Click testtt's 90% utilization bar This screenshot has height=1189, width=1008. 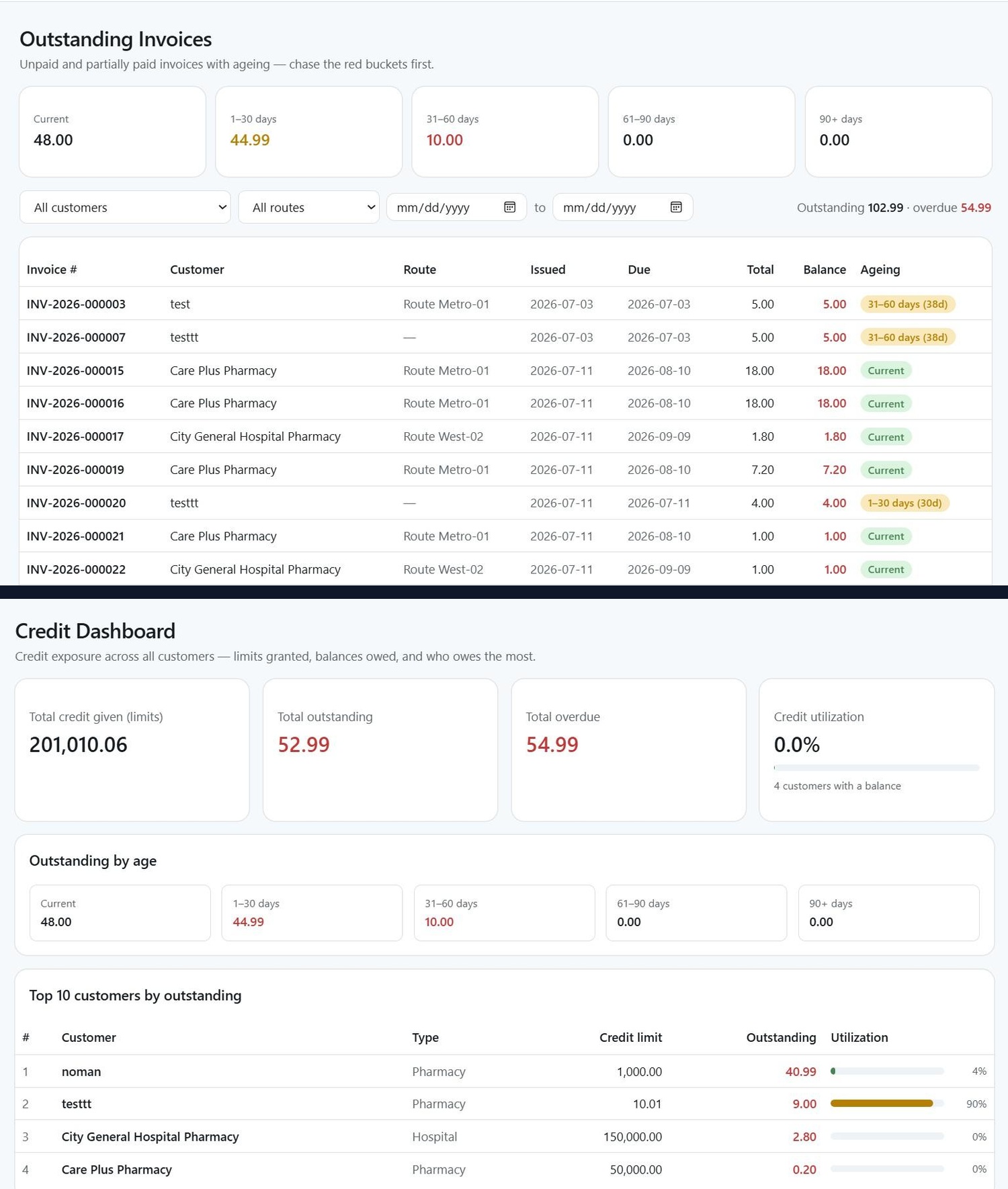point(887,1103)
